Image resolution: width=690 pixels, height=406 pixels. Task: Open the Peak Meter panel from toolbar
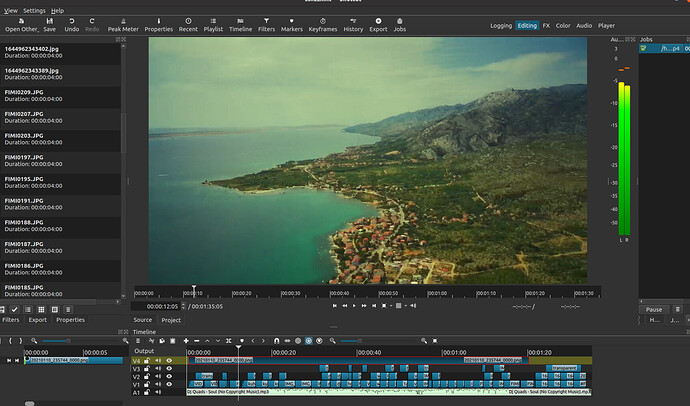click(123, 25)
